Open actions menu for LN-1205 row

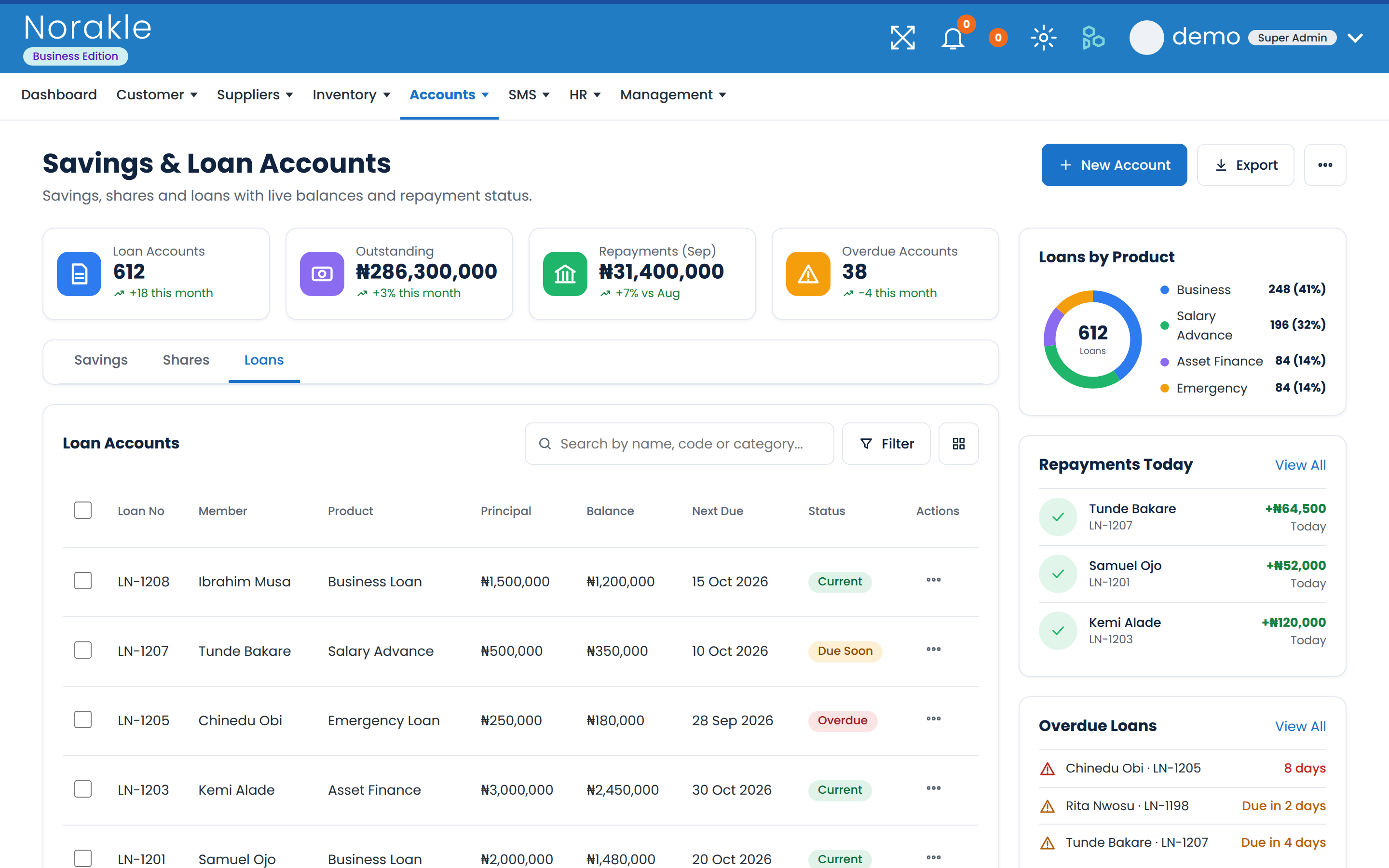[933, 719]
